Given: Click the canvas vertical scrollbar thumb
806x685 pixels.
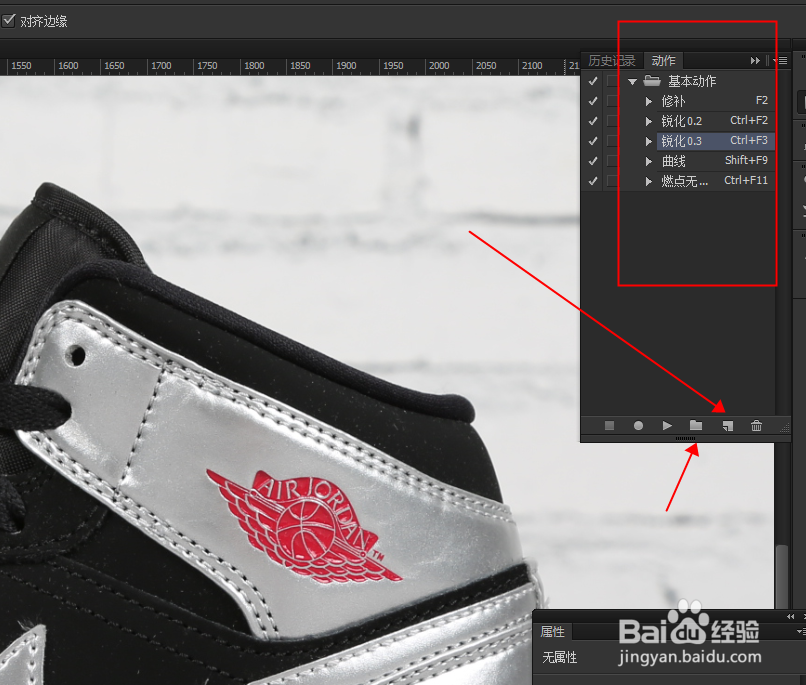Looking at the screenshot, I should click(782, 576).
